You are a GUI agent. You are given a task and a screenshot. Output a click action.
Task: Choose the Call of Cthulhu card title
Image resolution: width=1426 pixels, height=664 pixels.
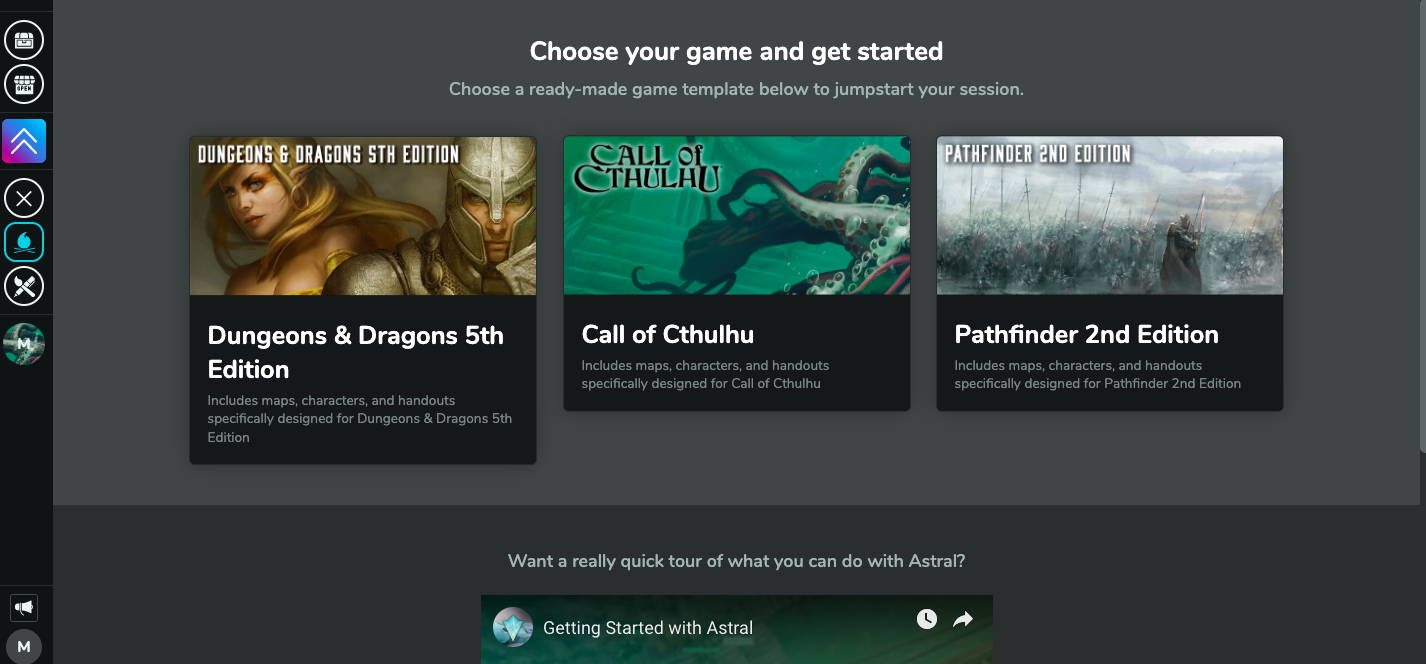pyautogui.click(x=668, y=335)
